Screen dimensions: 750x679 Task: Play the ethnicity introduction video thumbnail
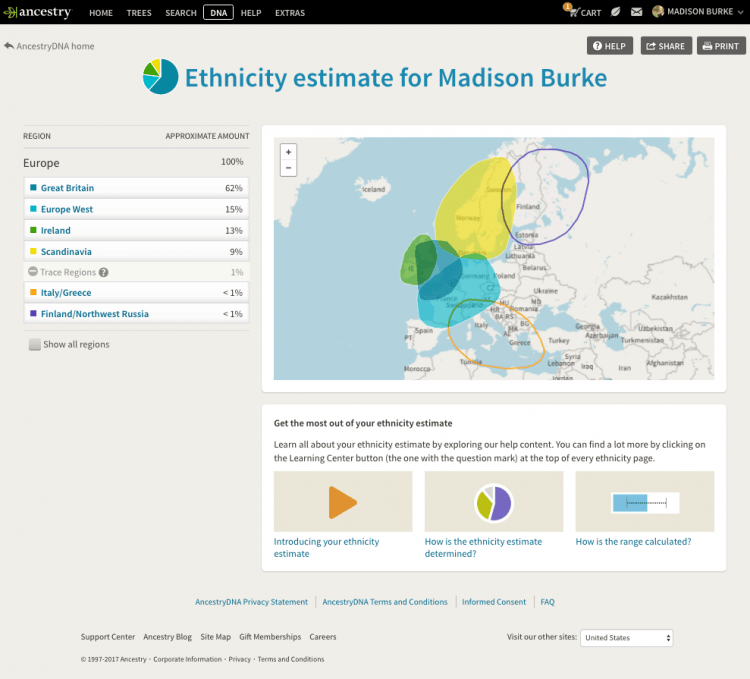click(x=343, y=502)
